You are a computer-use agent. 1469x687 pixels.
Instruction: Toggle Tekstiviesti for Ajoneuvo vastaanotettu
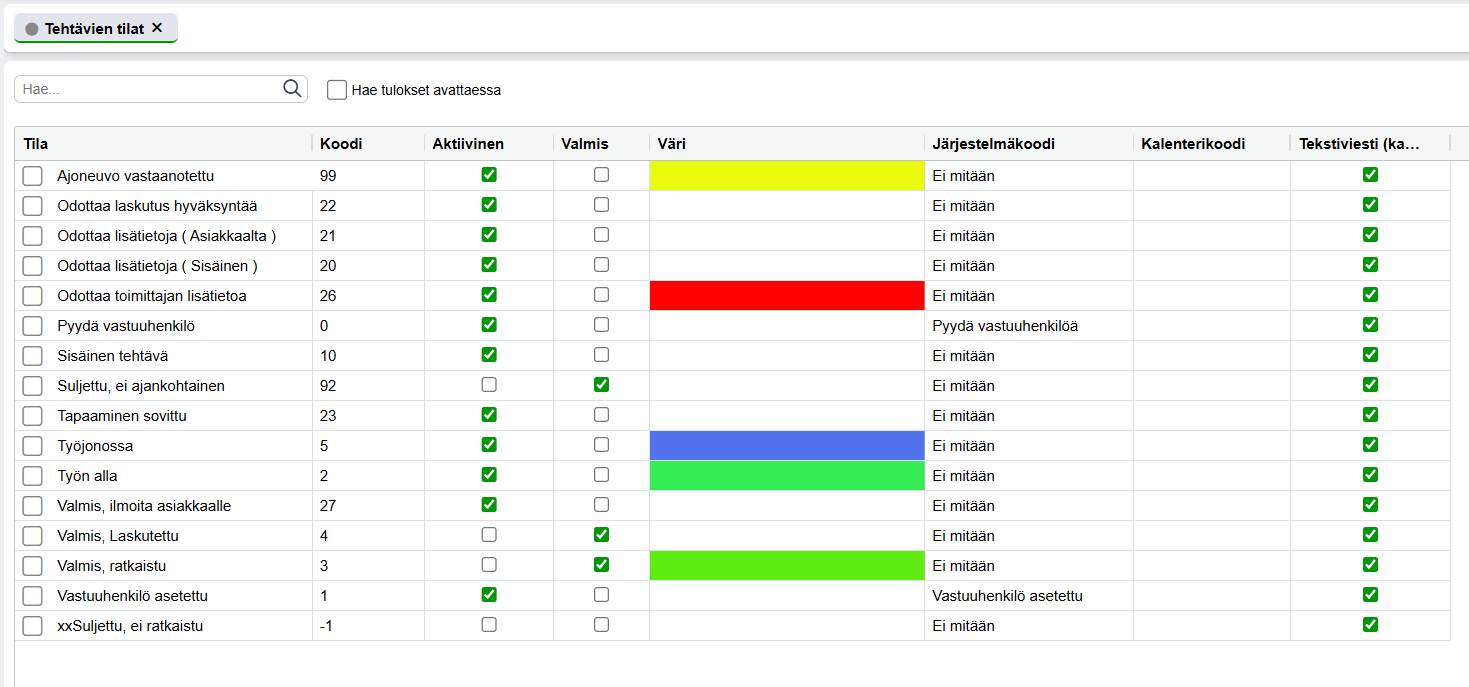click(x=1370, y=174)
